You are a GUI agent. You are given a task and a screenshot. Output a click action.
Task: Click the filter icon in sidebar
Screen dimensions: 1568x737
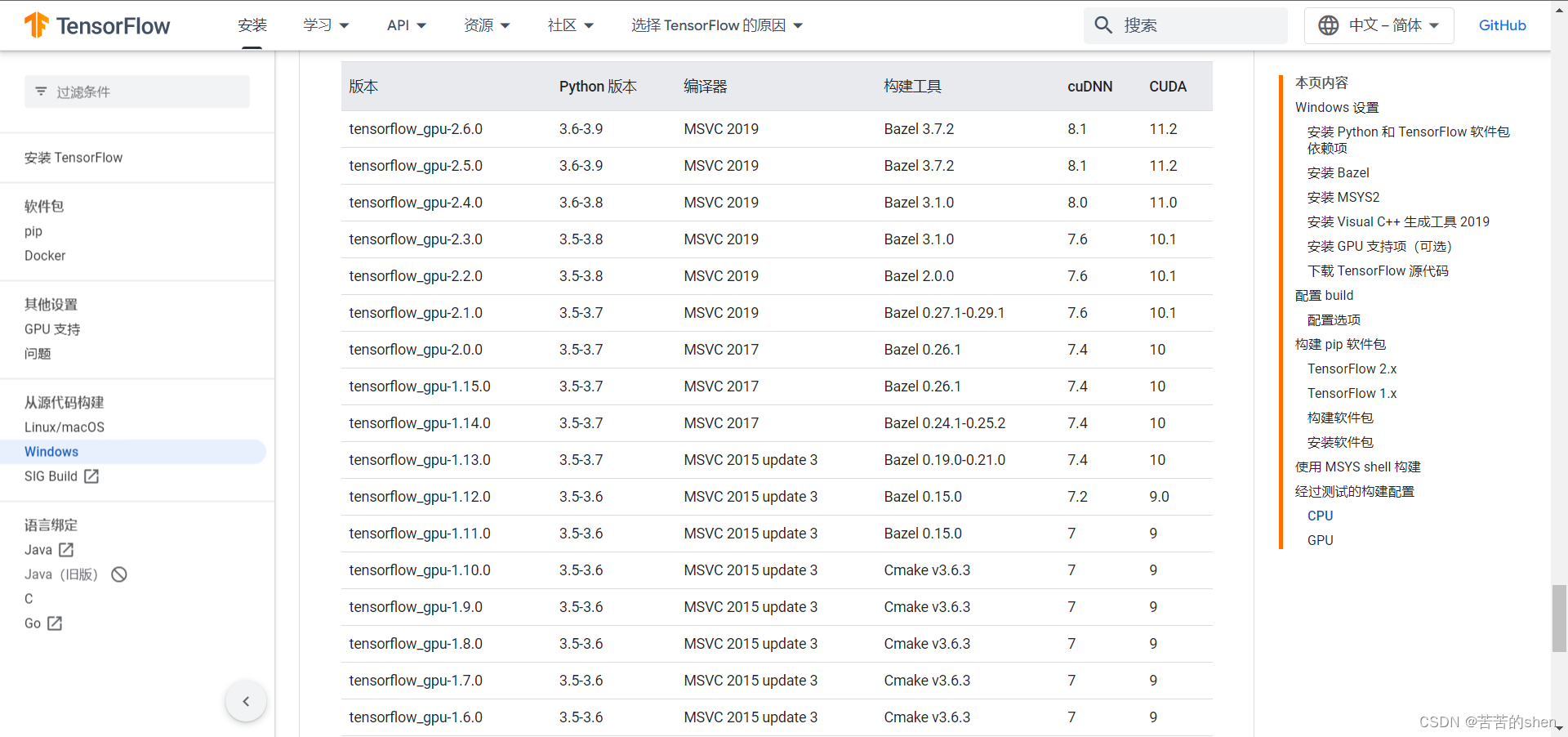click(41, 92)
